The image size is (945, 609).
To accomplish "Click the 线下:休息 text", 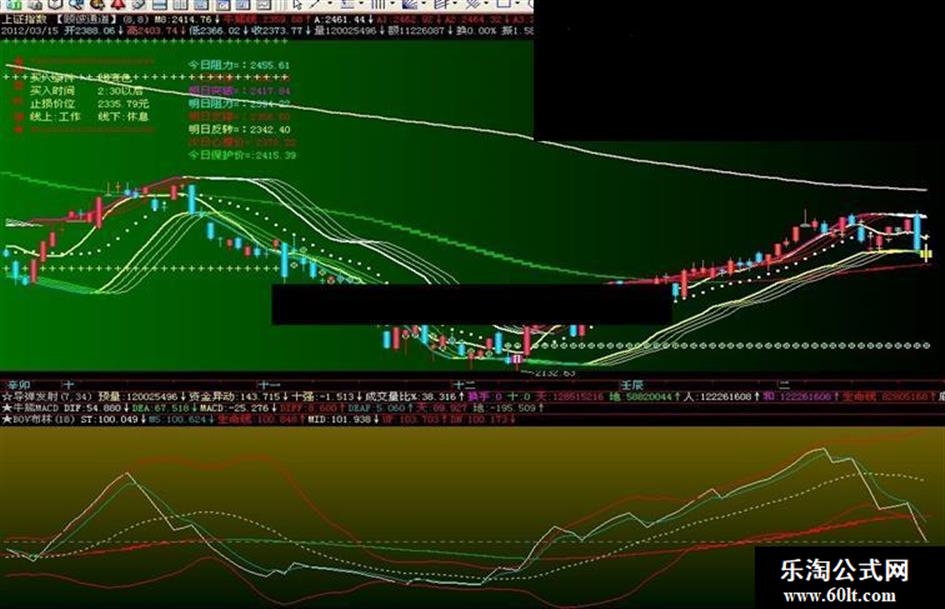I will [x=124, y=116].
